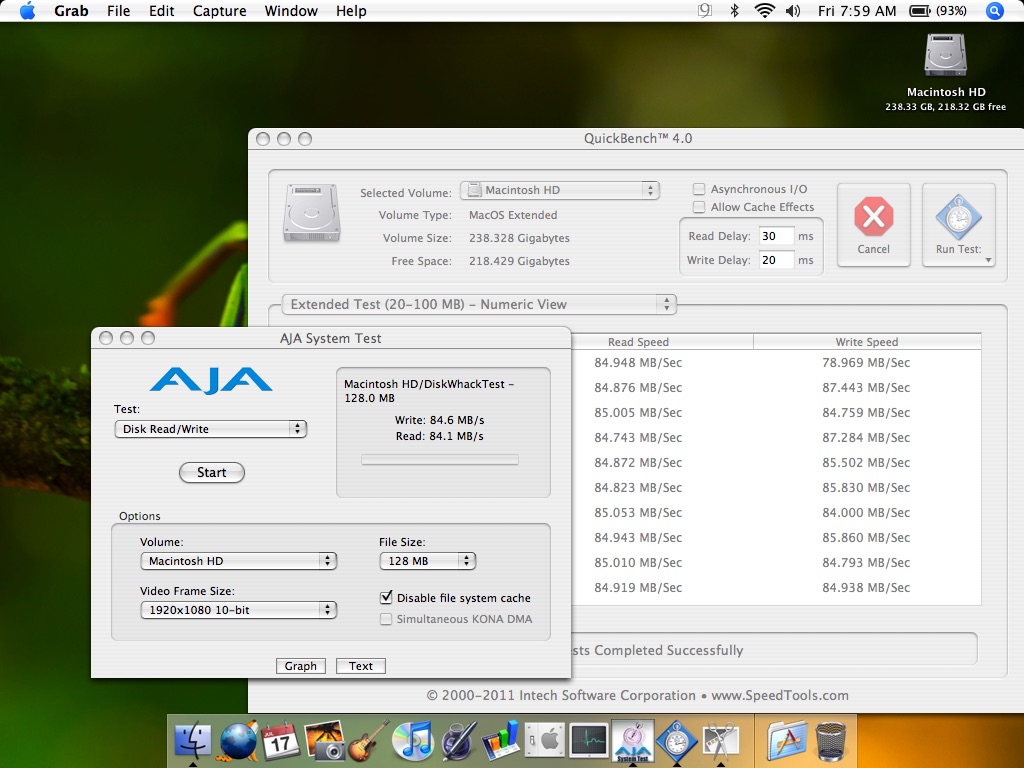Viewport: 1024px width, 768px height.
Task: Uncheck Disable file system cache
Action: [386, 598]
